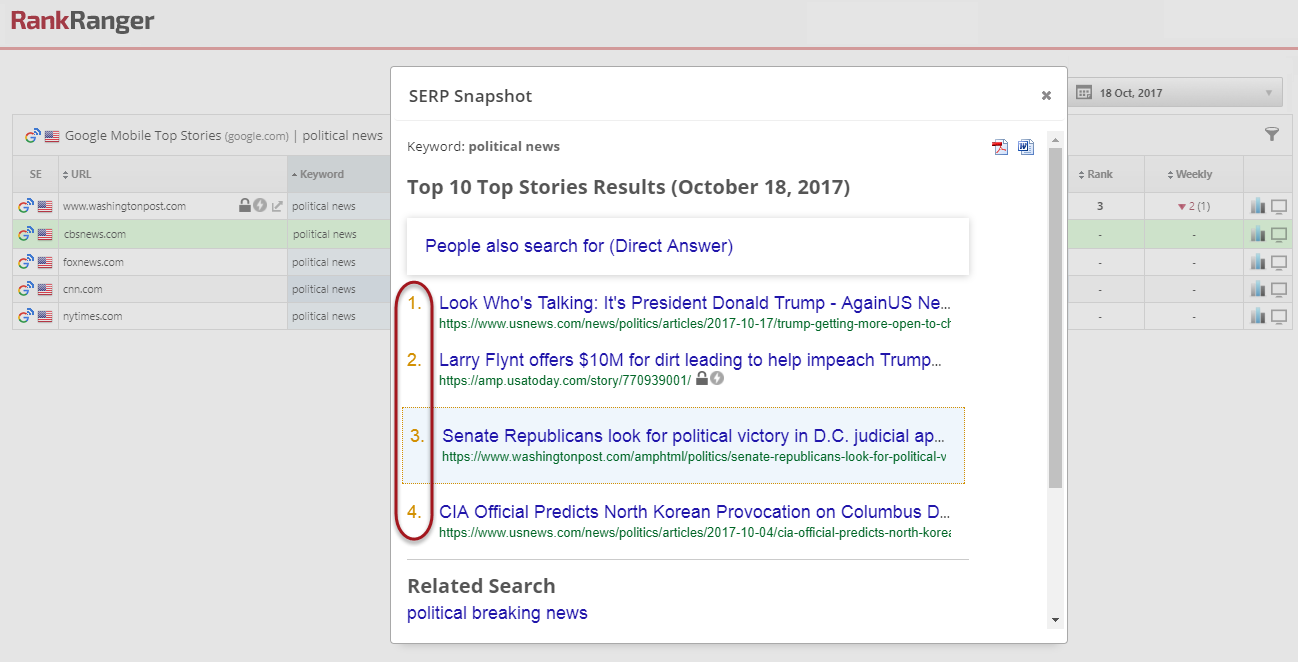This screenshot has width=1298, height=662.
Task: Sort the table by URL column
Action: coord(80,174)
